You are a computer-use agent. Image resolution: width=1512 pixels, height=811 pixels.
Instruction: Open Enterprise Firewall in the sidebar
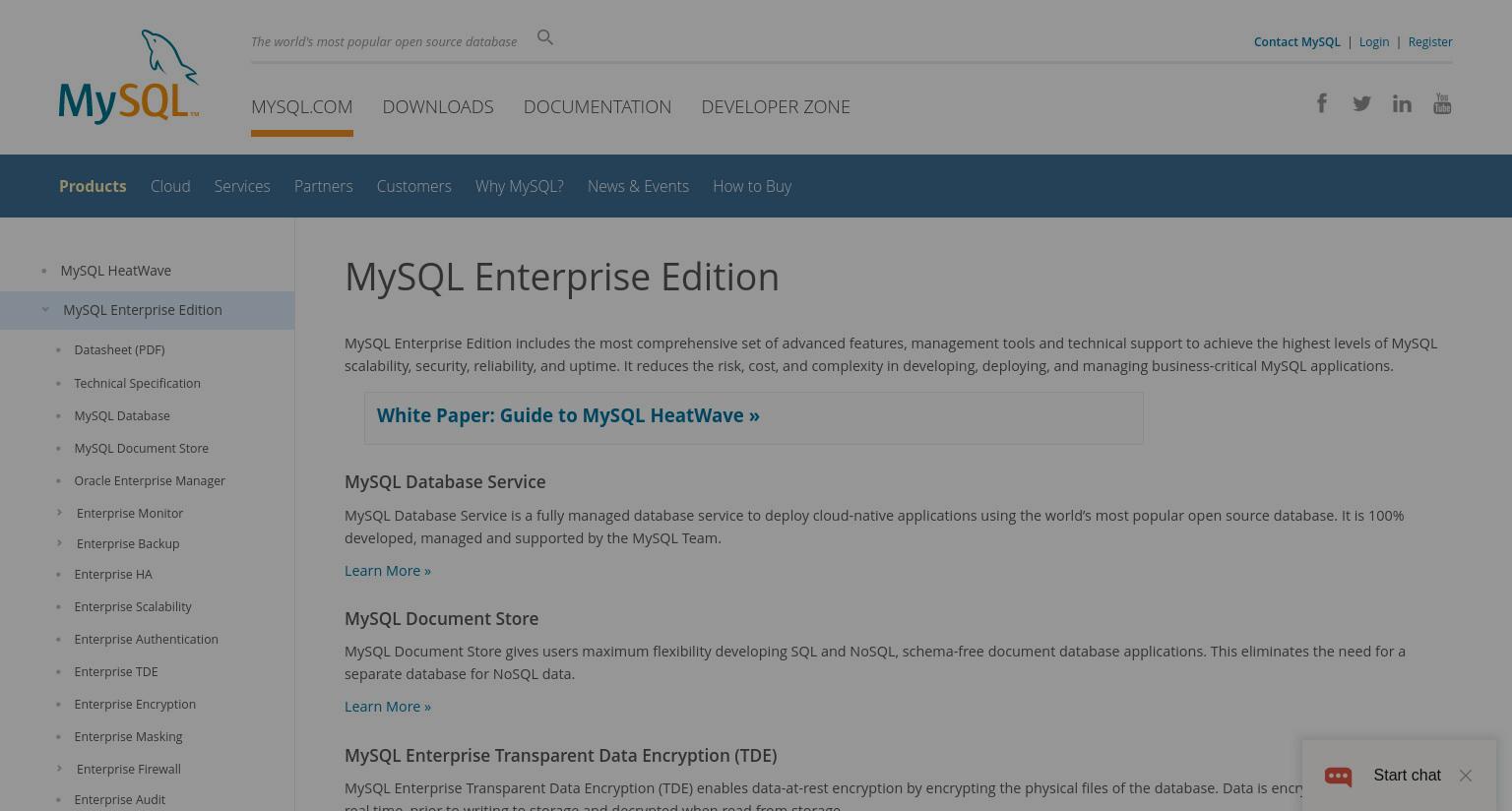(x=129, y=770)
